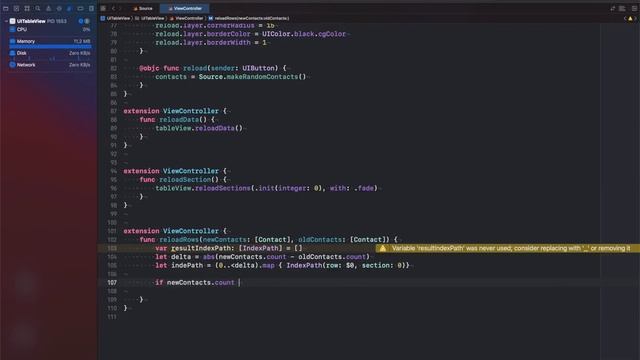The image size is (640, 360).
Task: Click '@objc func reload' declaration
Action: click(x=173, y=68)
